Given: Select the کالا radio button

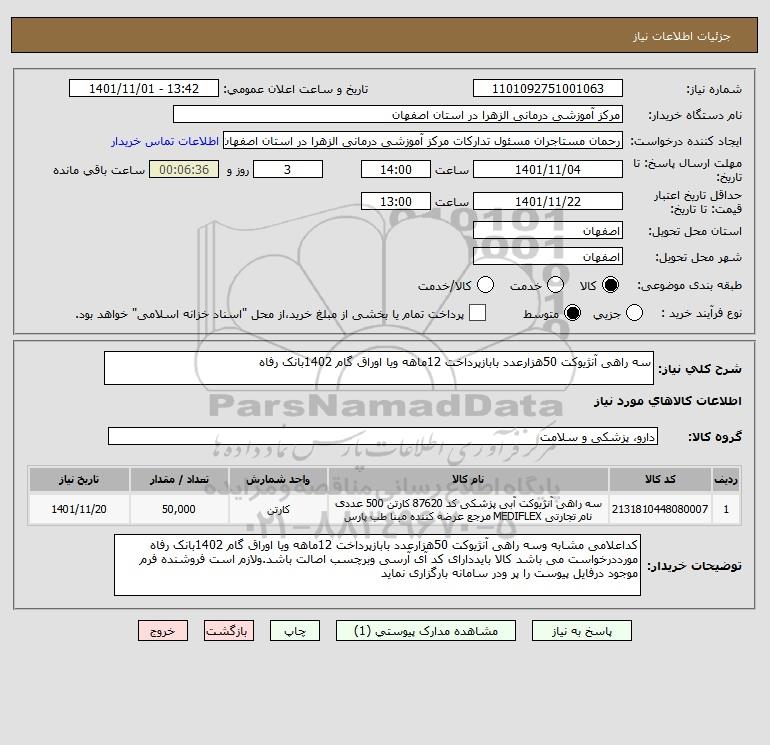Looking at the screenshot, I should pyautogui.click(x=610, y=285).
